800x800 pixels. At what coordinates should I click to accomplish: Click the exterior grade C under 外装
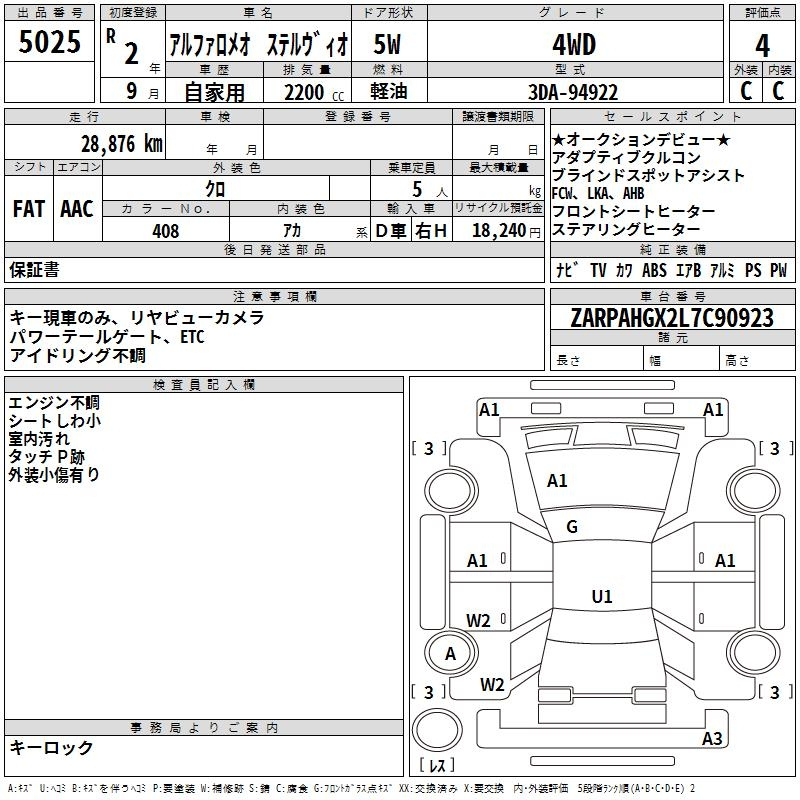point(745,91)
